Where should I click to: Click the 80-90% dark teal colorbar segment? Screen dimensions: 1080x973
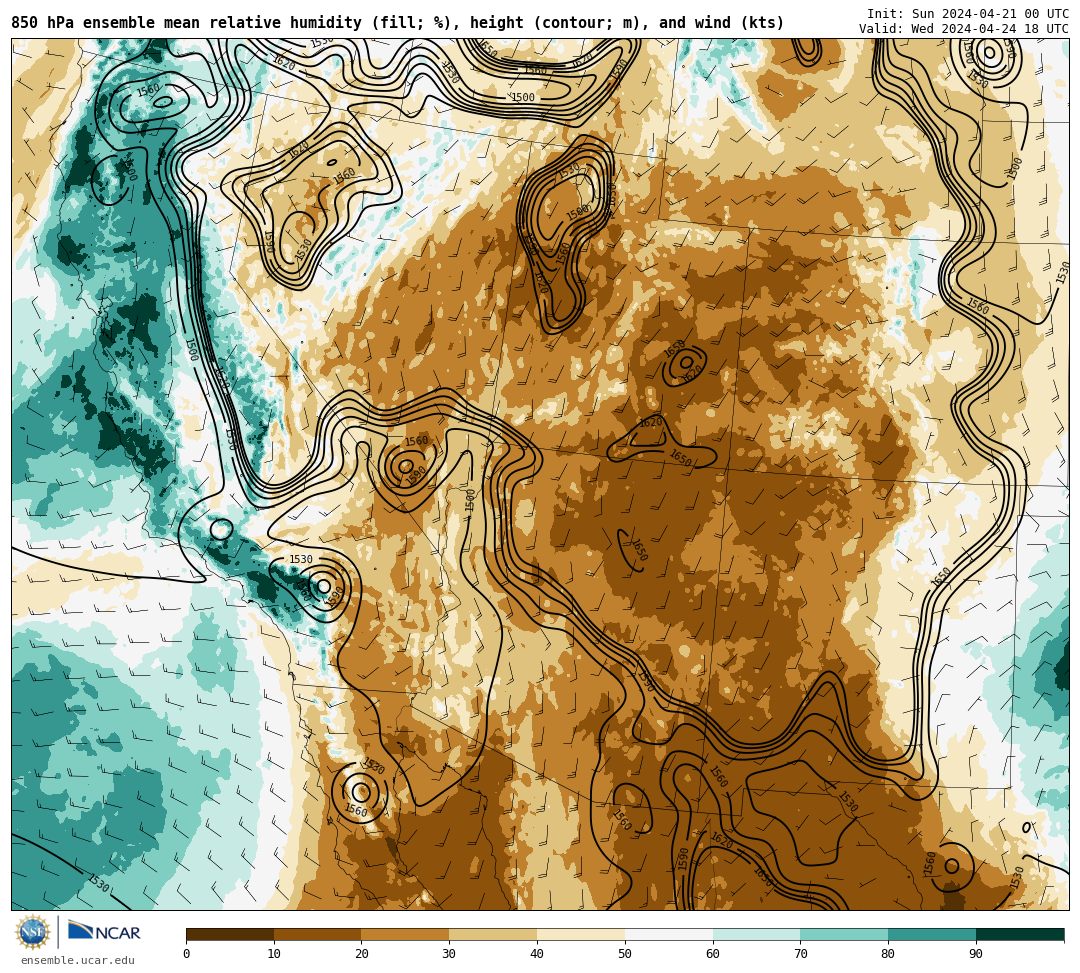pyautogui.click(x=932, y=934)
